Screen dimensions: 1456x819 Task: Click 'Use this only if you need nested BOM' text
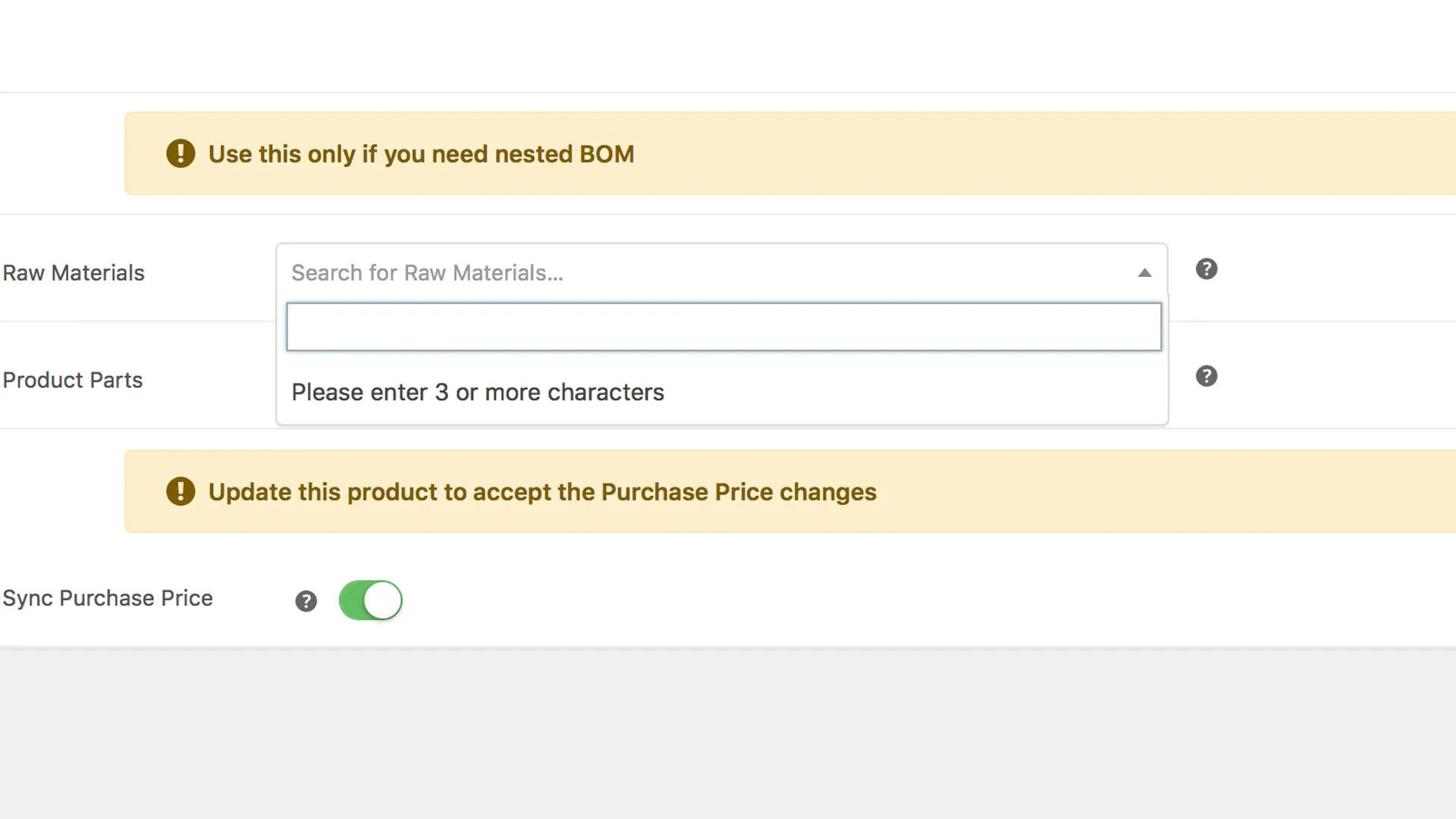pos(421,154)
